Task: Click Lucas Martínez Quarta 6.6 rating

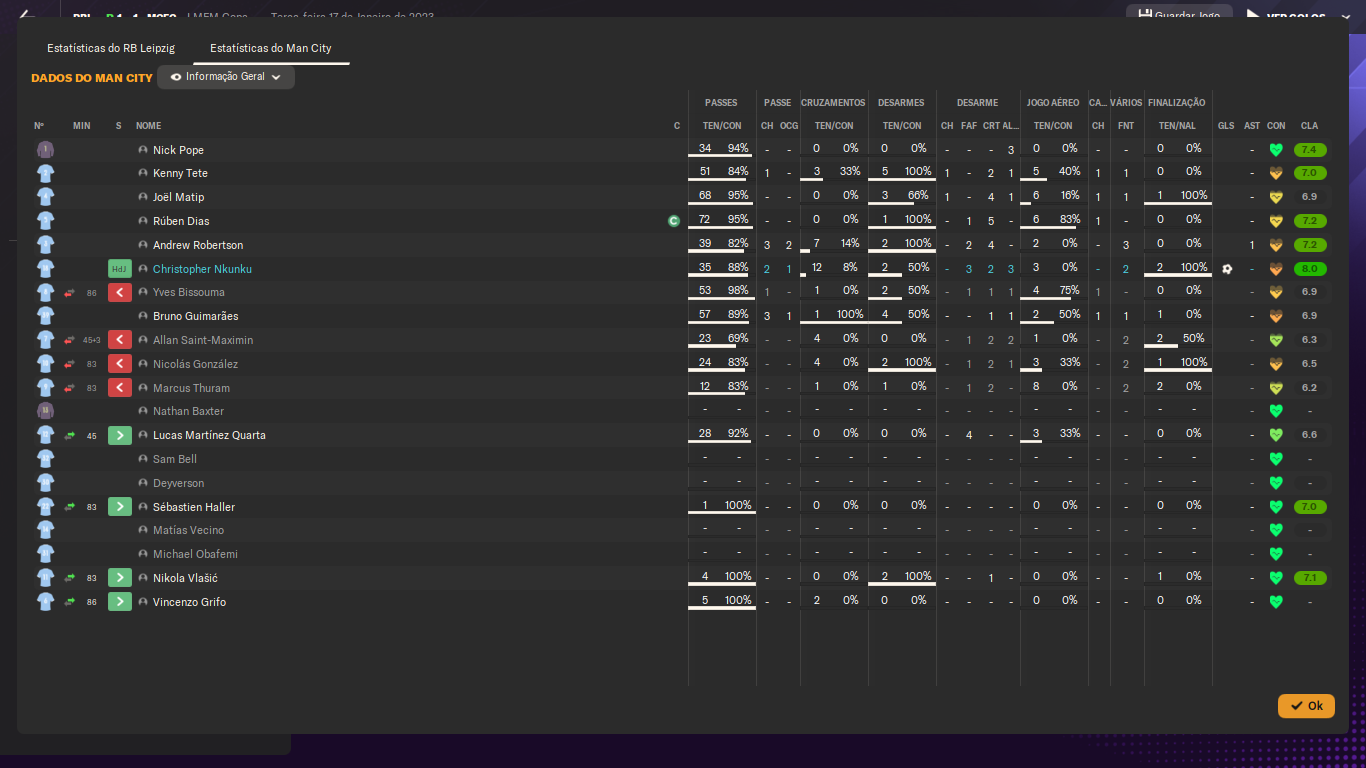Action: 1310,435
